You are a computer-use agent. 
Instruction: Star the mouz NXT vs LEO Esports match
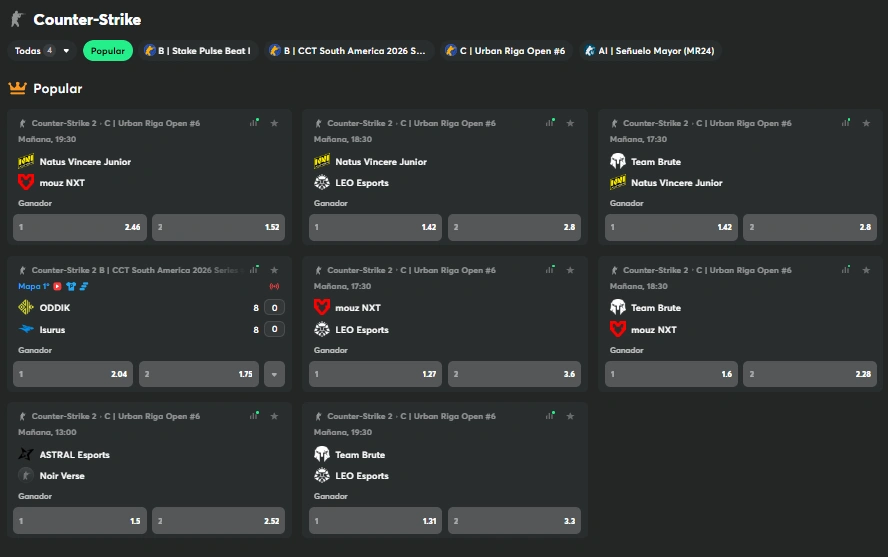(x=570, y=270)
